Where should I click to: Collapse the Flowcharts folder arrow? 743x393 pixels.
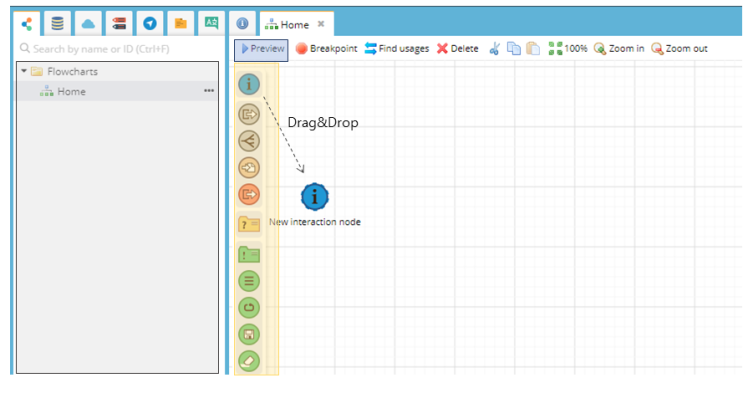point(24,71)
